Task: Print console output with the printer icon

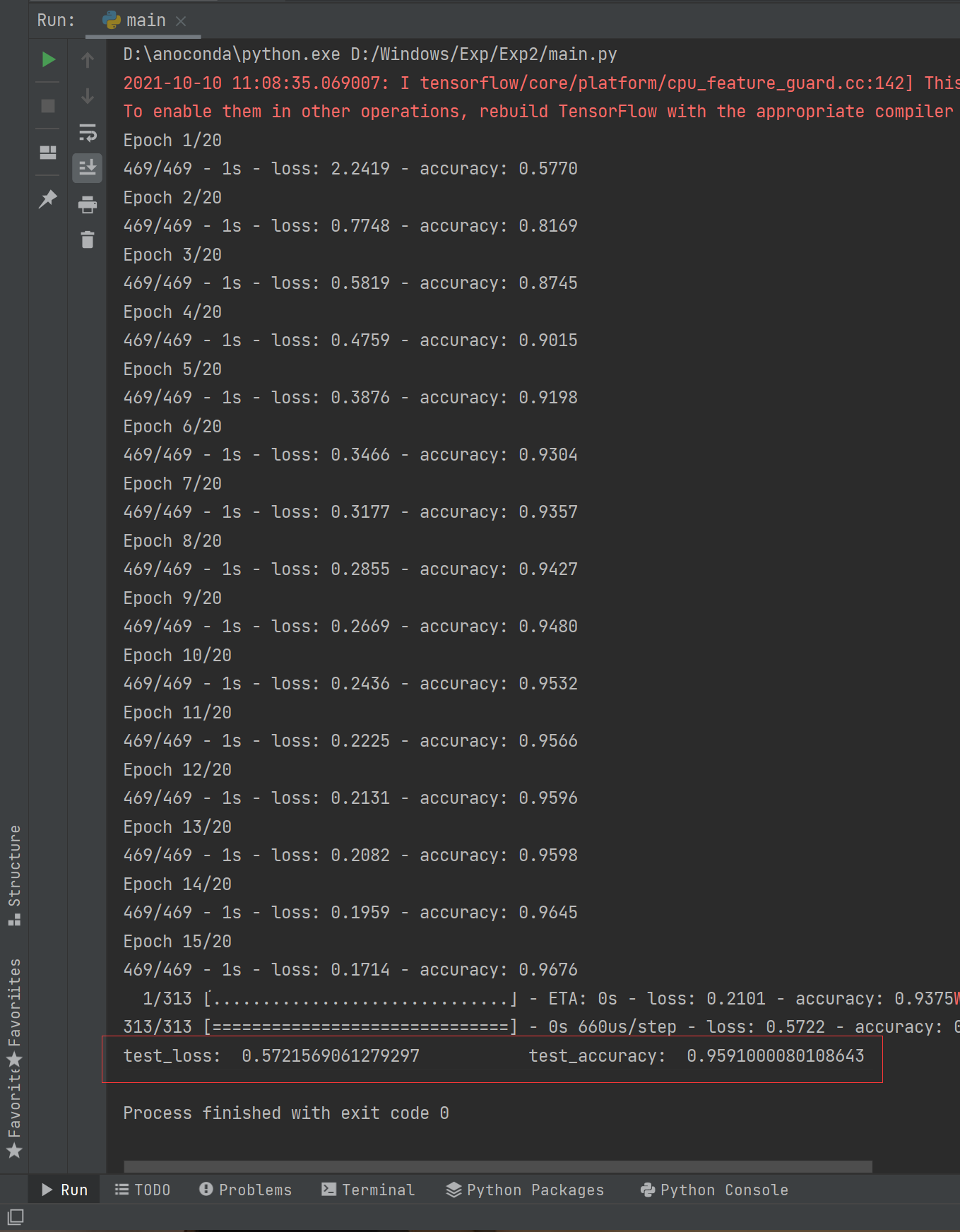Action: point(88,205)
